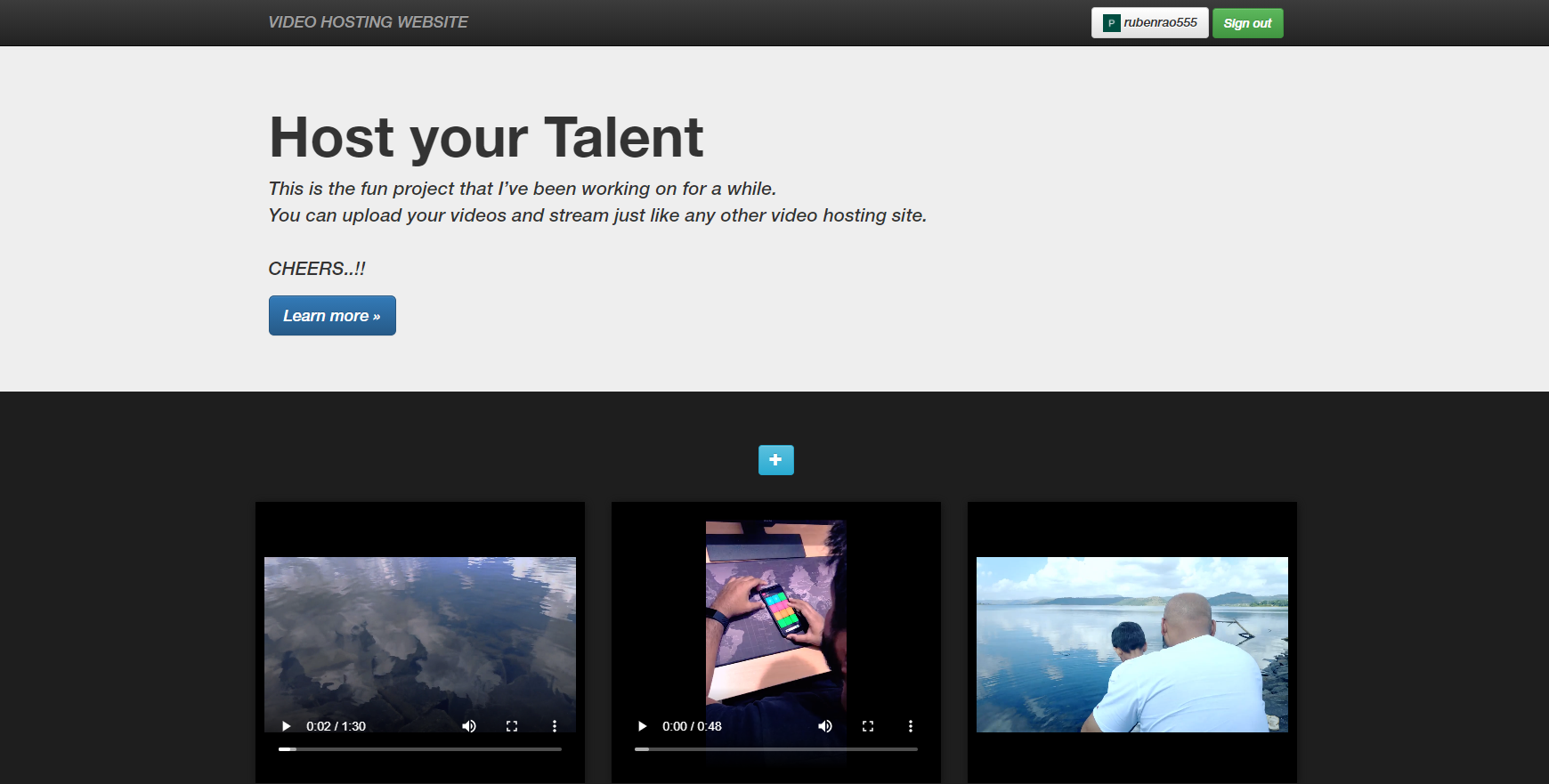Click the green P avatar icon
Viewport: 1549px width, 784px height.
1111,23
